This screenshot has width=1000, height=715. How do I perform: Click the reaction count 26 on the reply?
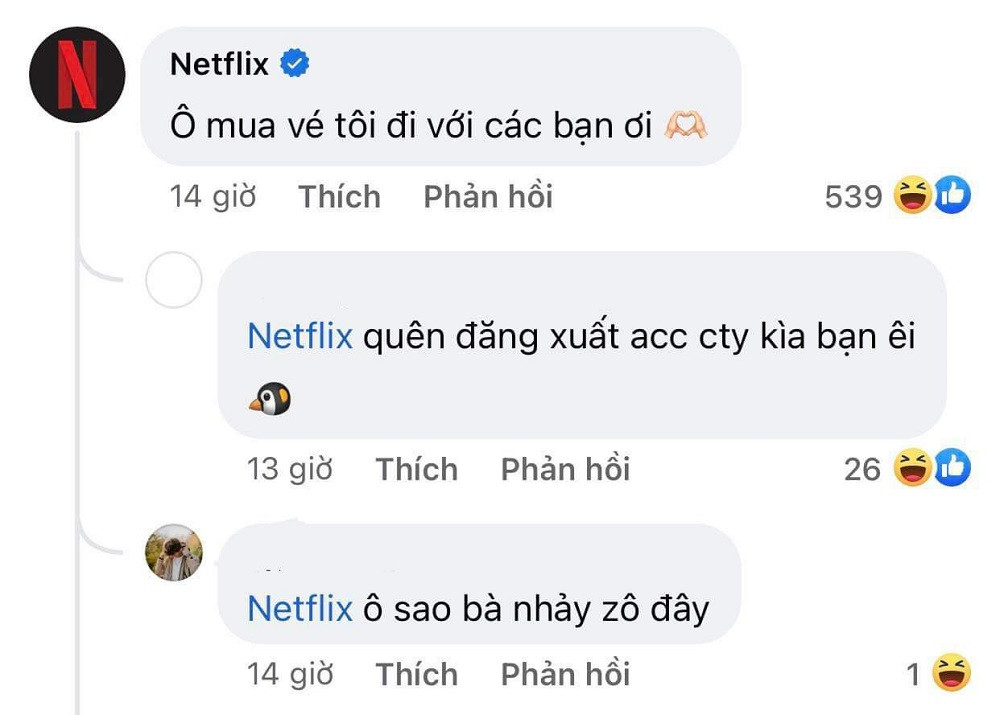point(864,469)
